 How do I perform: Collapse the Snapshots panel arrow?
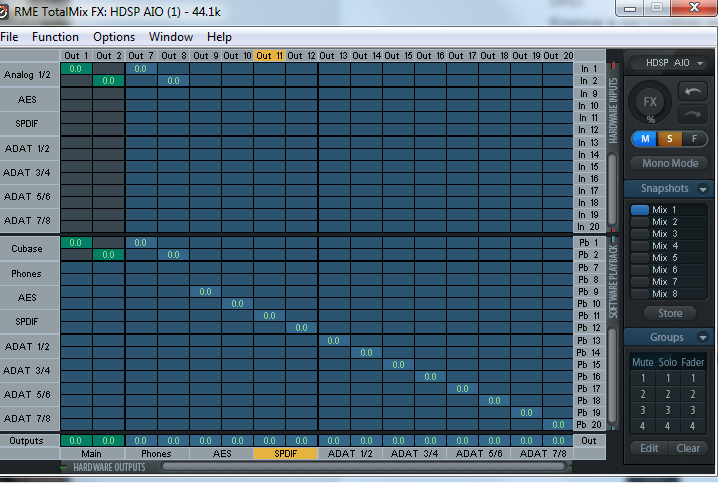702,189
